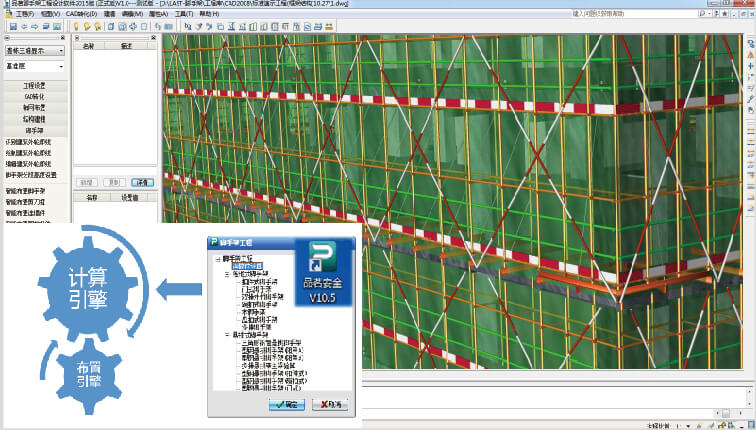Close the left navigation panel with its X
The height and width of the screenshot is (430, 756).
(63, 37)
